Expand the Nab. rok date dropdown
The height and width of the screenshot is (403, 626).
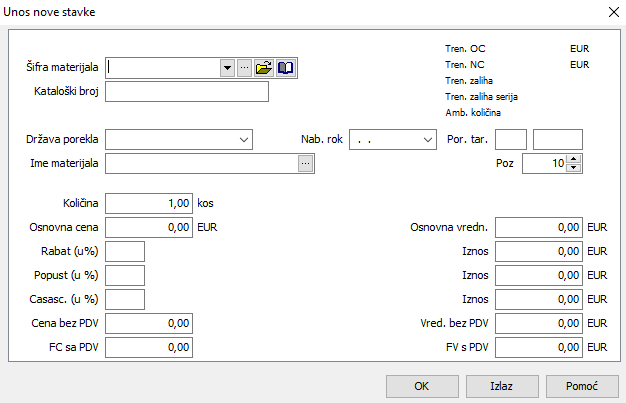pyautogui.click(x=423, y=139)
